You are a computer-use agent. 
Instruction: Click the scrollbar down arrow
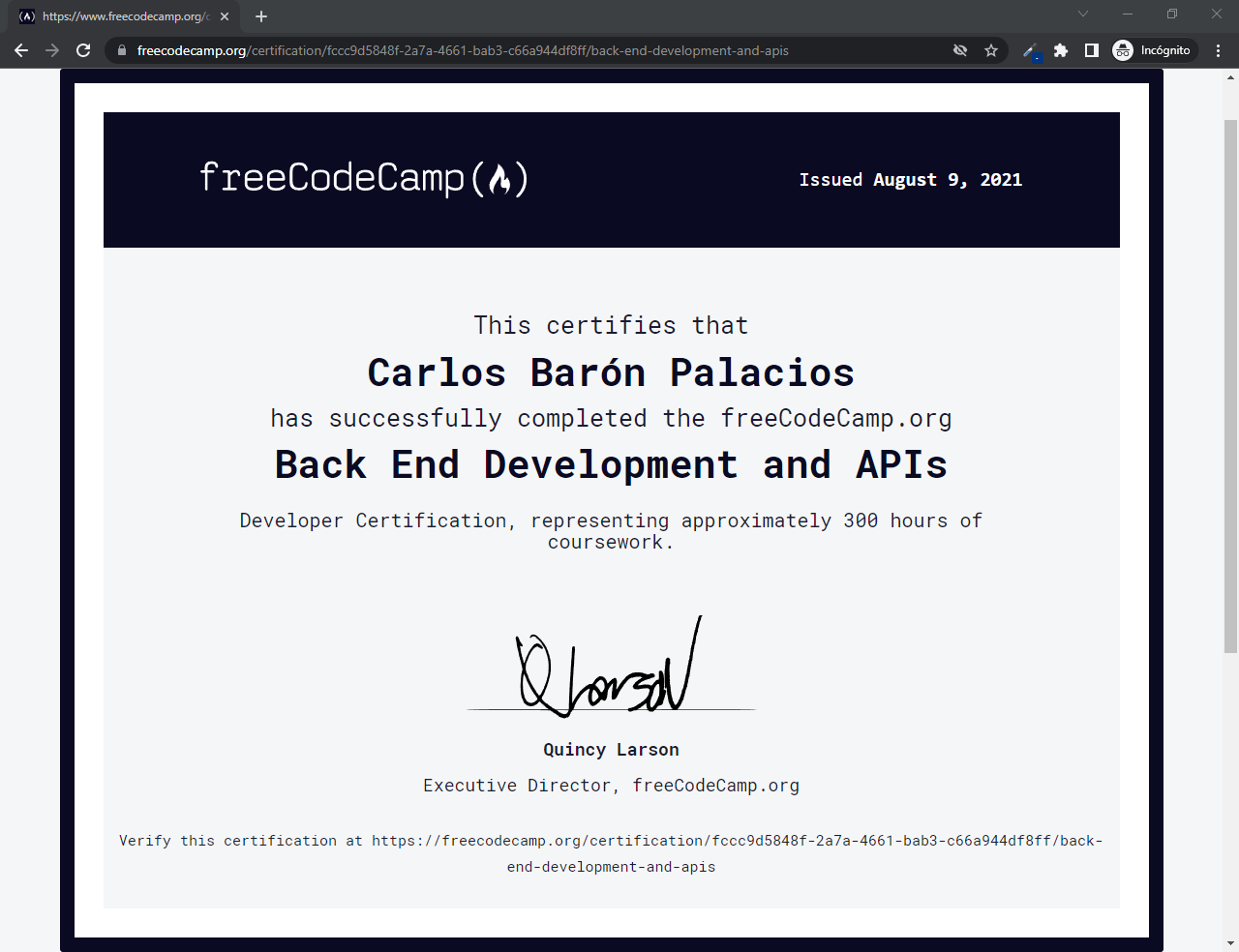1230,942
